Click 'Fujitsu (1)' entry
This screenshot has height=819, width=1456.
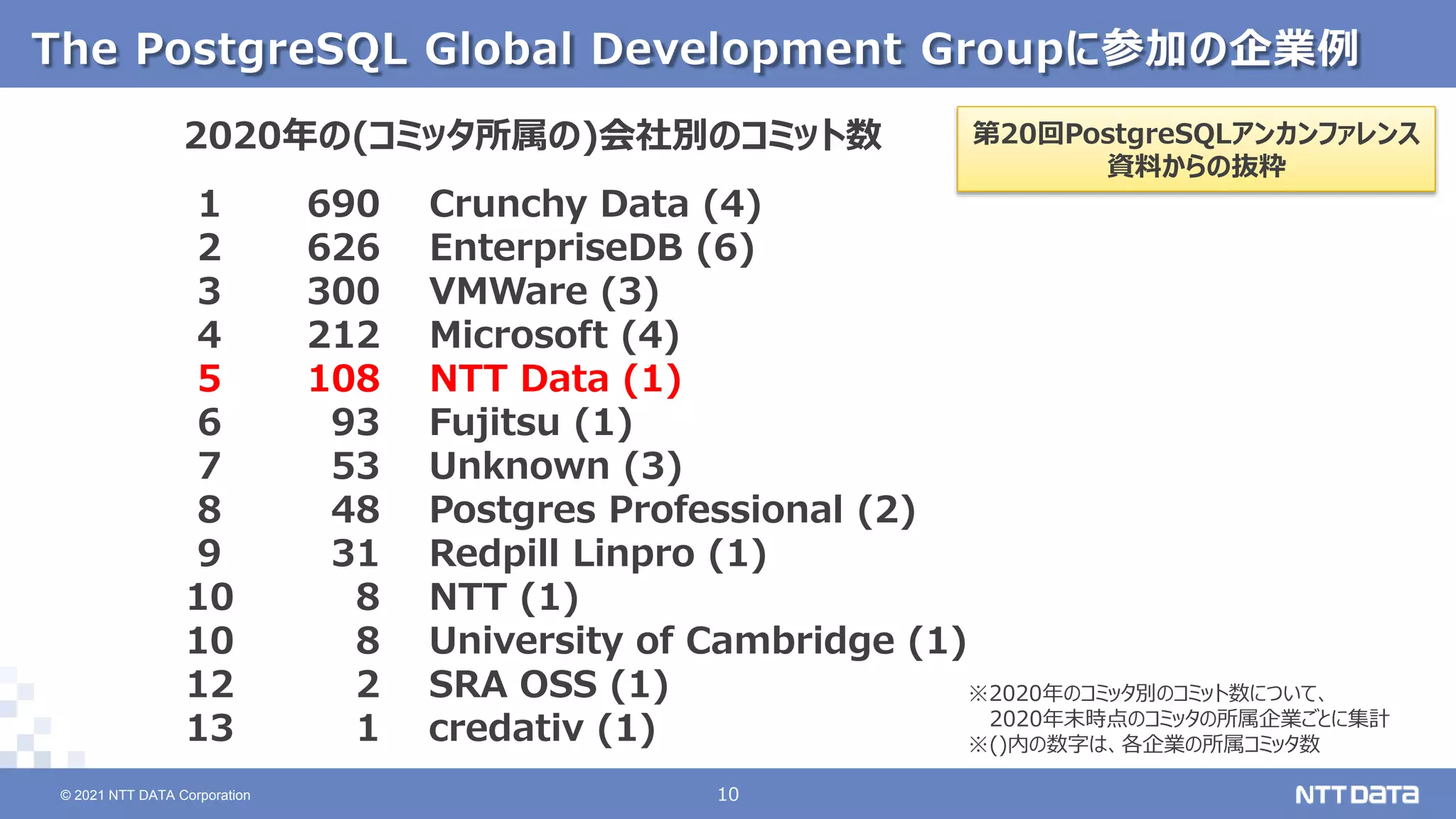tap(530, 423)
